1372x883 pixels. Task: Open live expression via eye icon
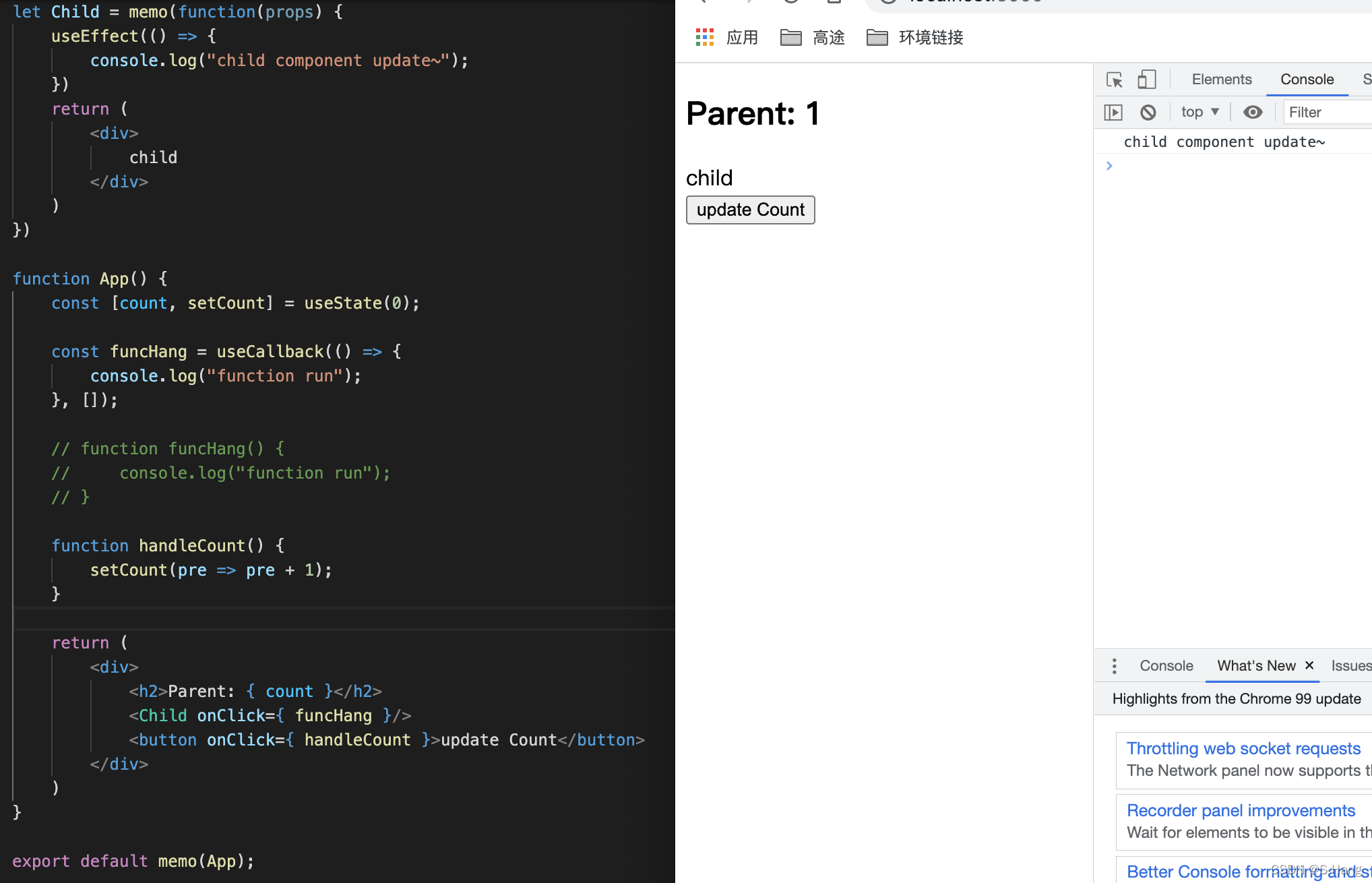click(x=1253, y=112)
